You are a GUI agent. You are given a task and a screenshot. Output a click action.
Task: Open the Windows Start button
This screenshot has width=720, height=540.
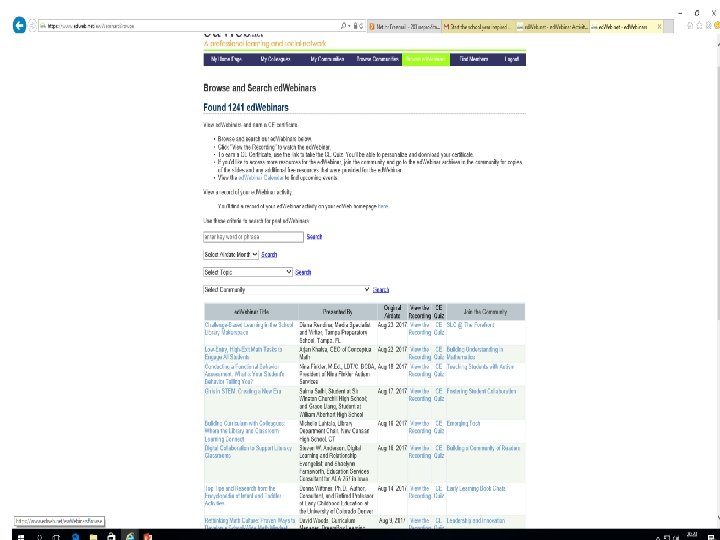21,536
